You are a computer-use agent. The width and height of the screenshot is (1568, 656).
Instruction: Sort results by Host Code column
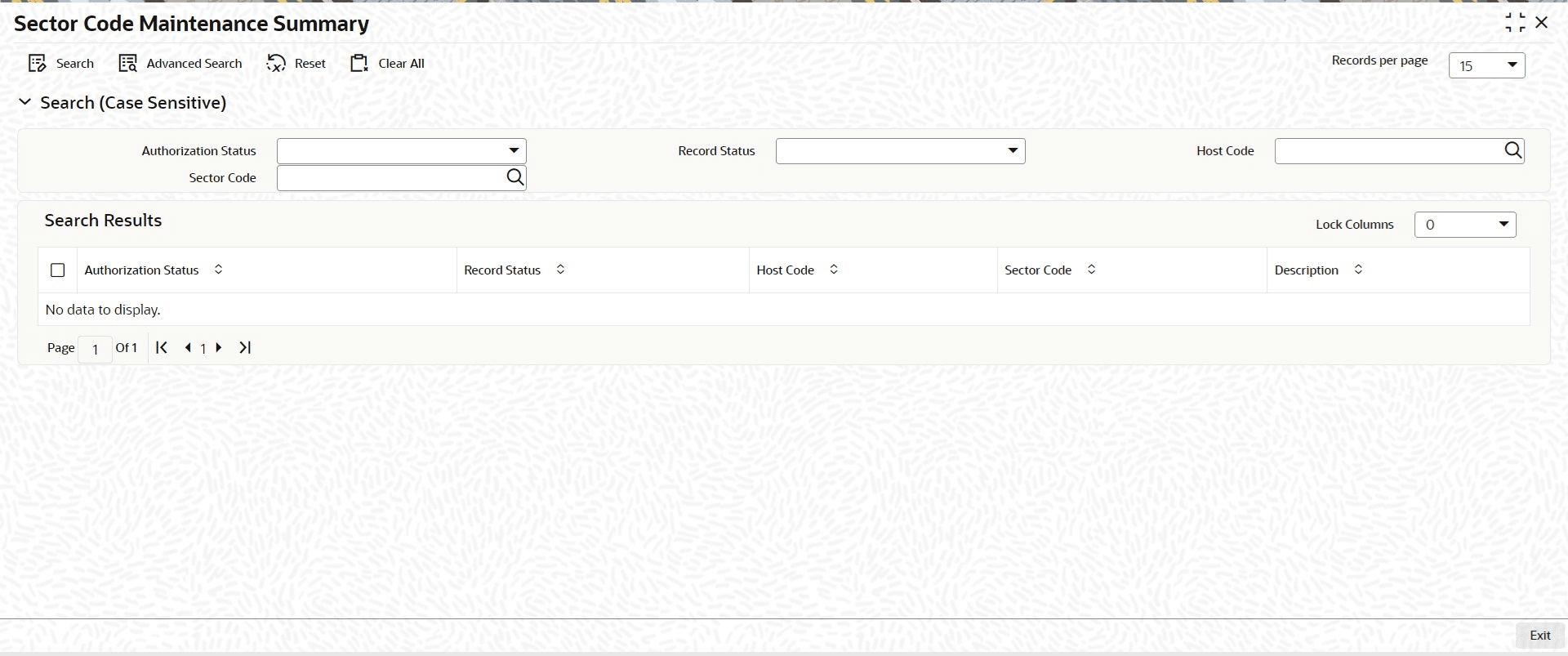tap(834, 270)
